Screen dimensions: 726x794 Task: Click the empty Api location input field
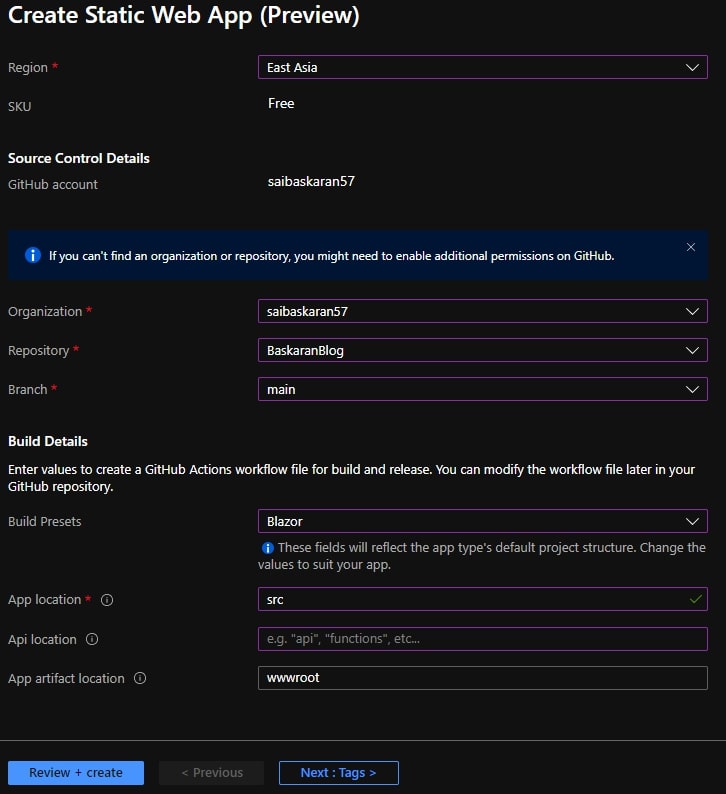pos(482,639)
